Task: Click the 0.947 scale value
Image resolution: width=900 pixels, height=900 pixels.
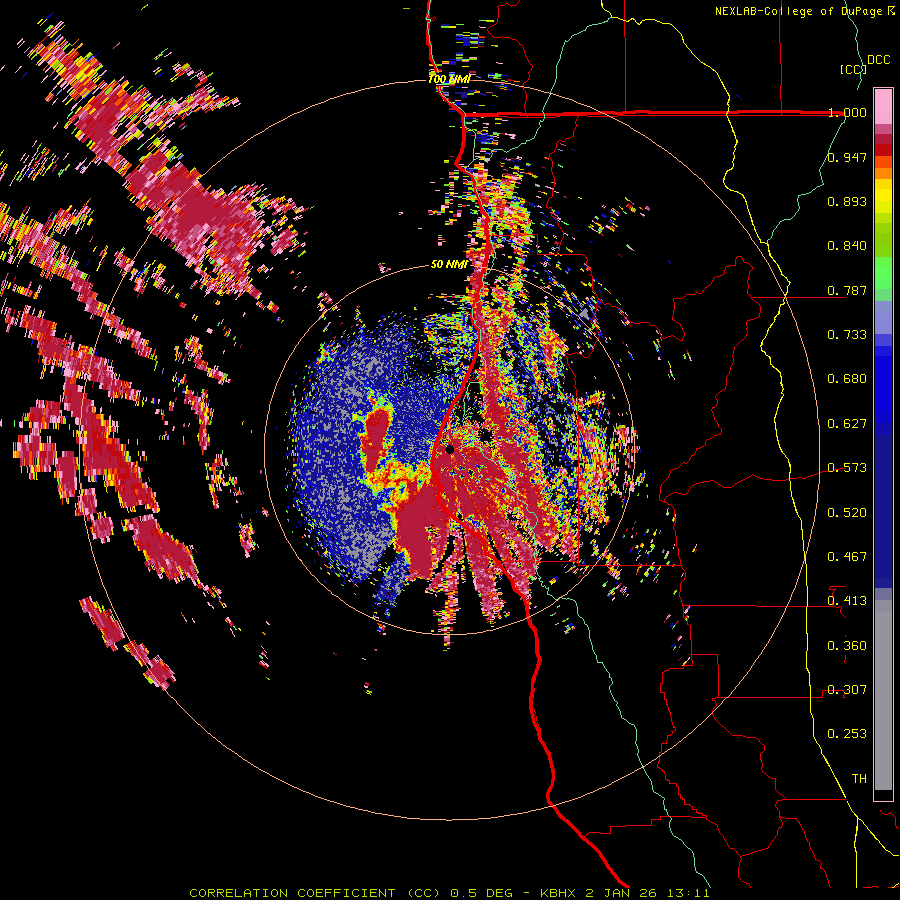Action: [x=847, y=157]
